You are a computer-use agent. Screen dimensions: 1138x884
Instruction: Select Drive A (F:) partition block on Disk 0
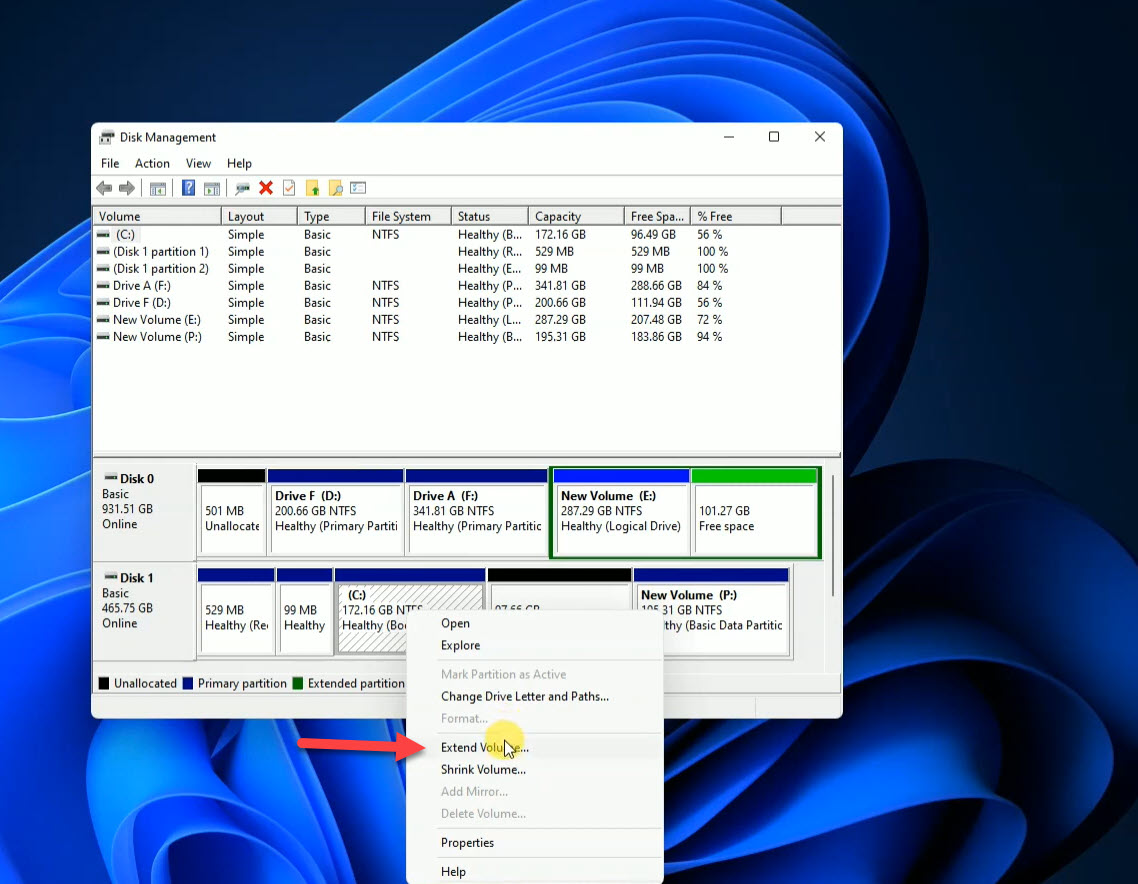click(477, 512)
